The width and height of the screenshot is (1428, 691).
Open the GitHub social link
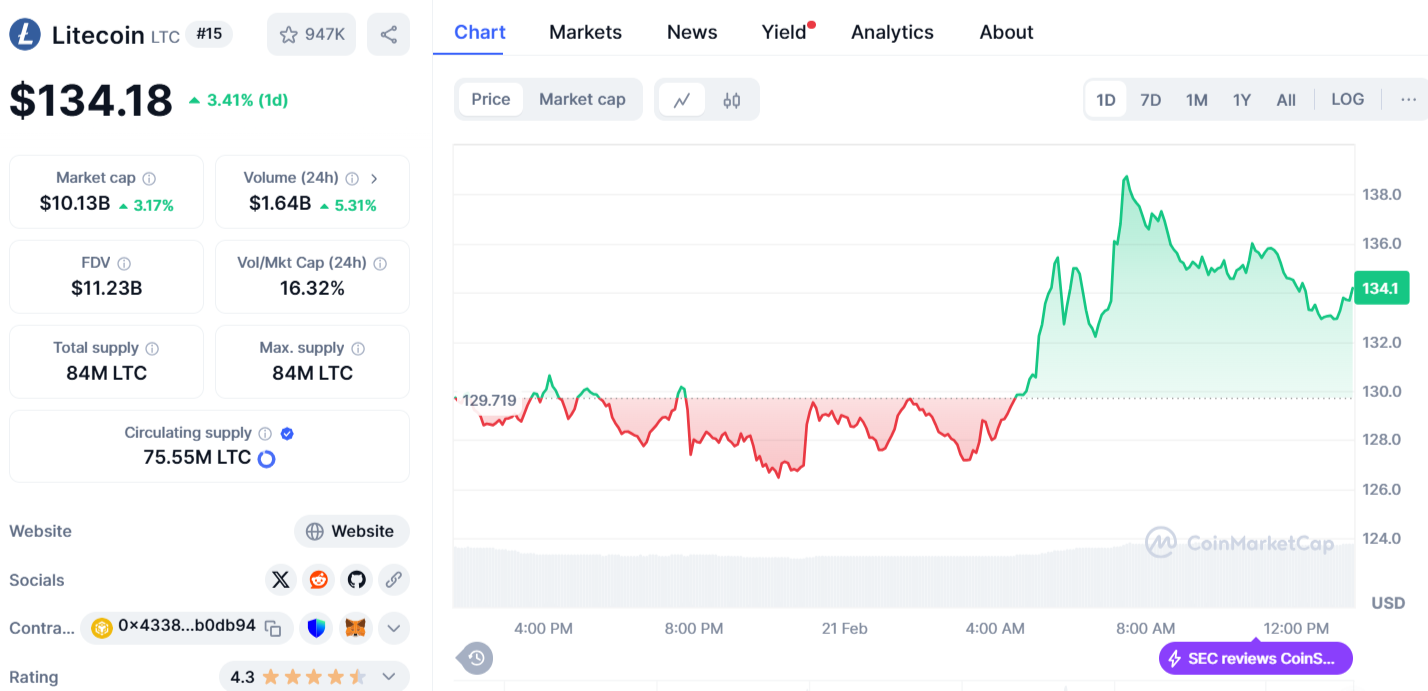coord(357,579)
